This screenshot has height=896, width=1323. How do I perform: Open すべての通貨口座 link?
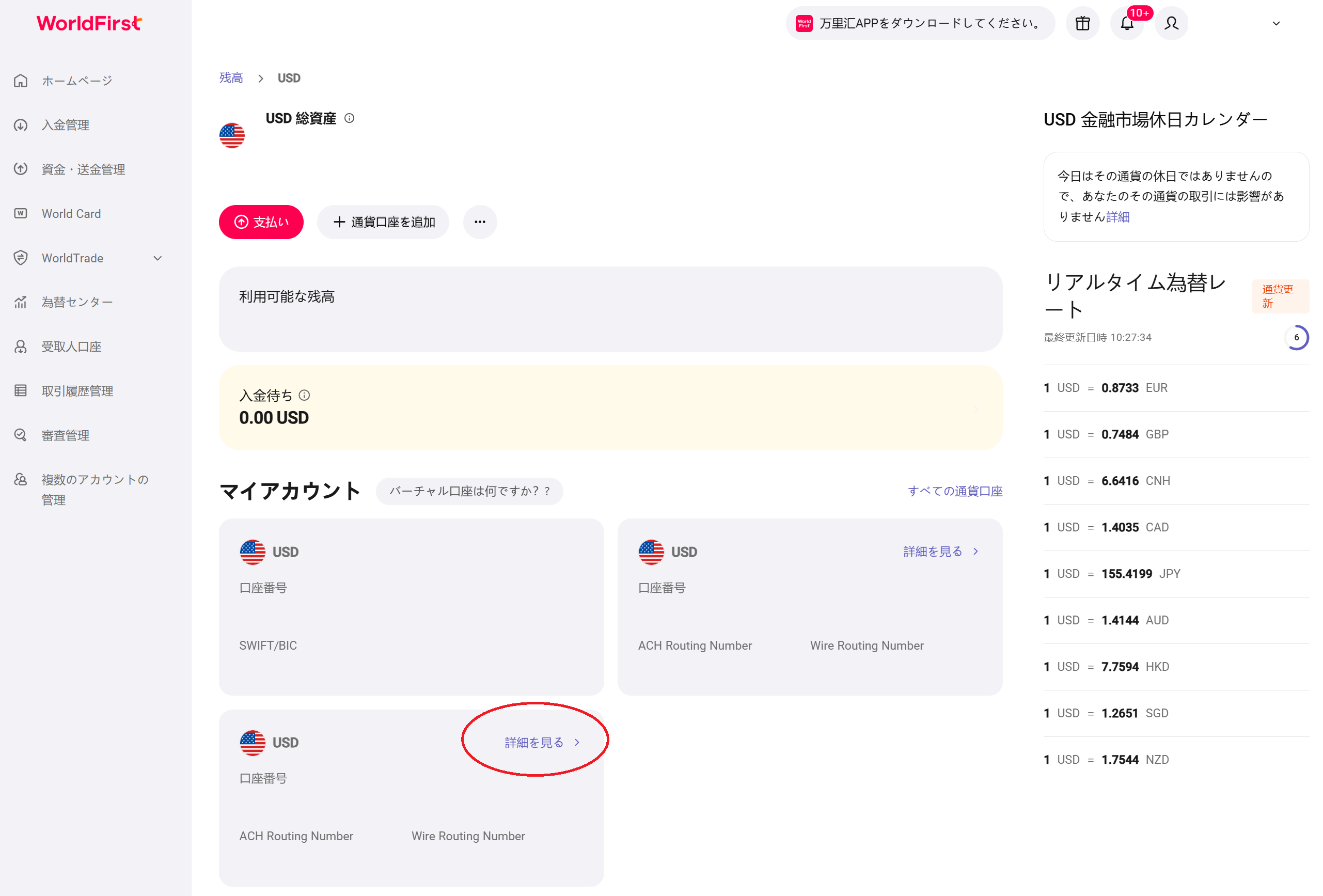click(955, 491)
